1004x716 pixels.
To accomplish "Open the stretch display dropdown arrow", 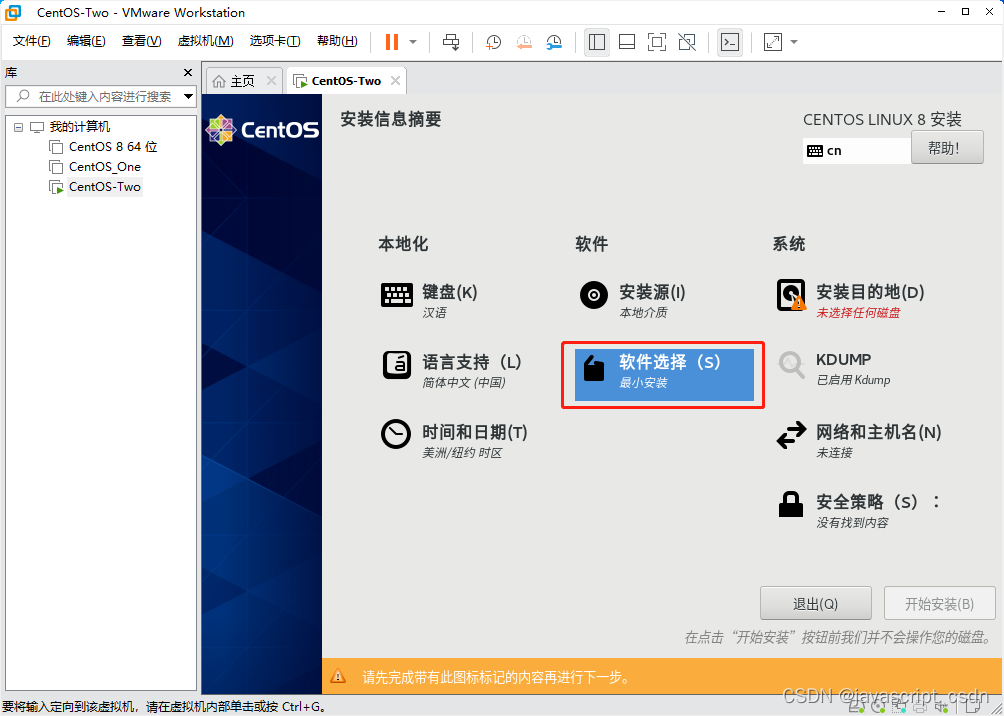I will point(794,42).
